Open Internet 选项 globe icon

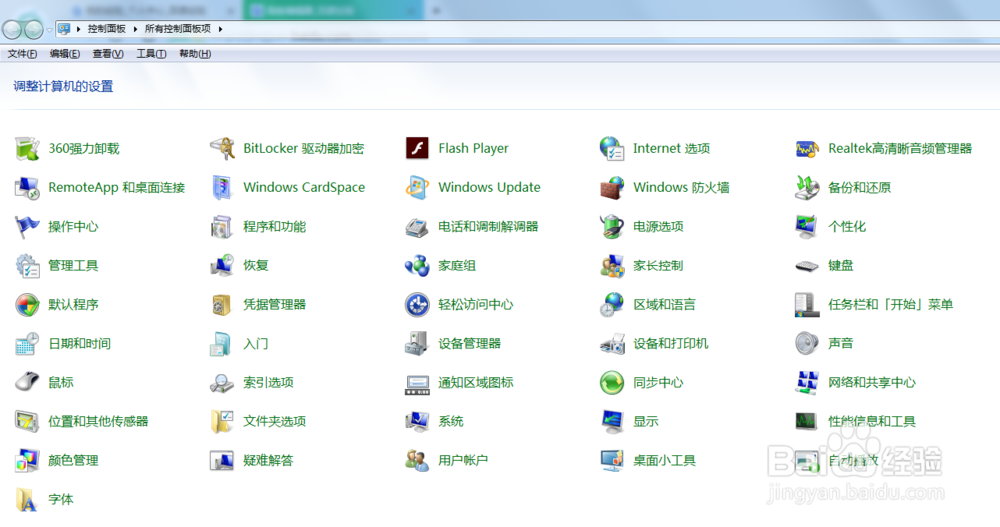(612, 149)
